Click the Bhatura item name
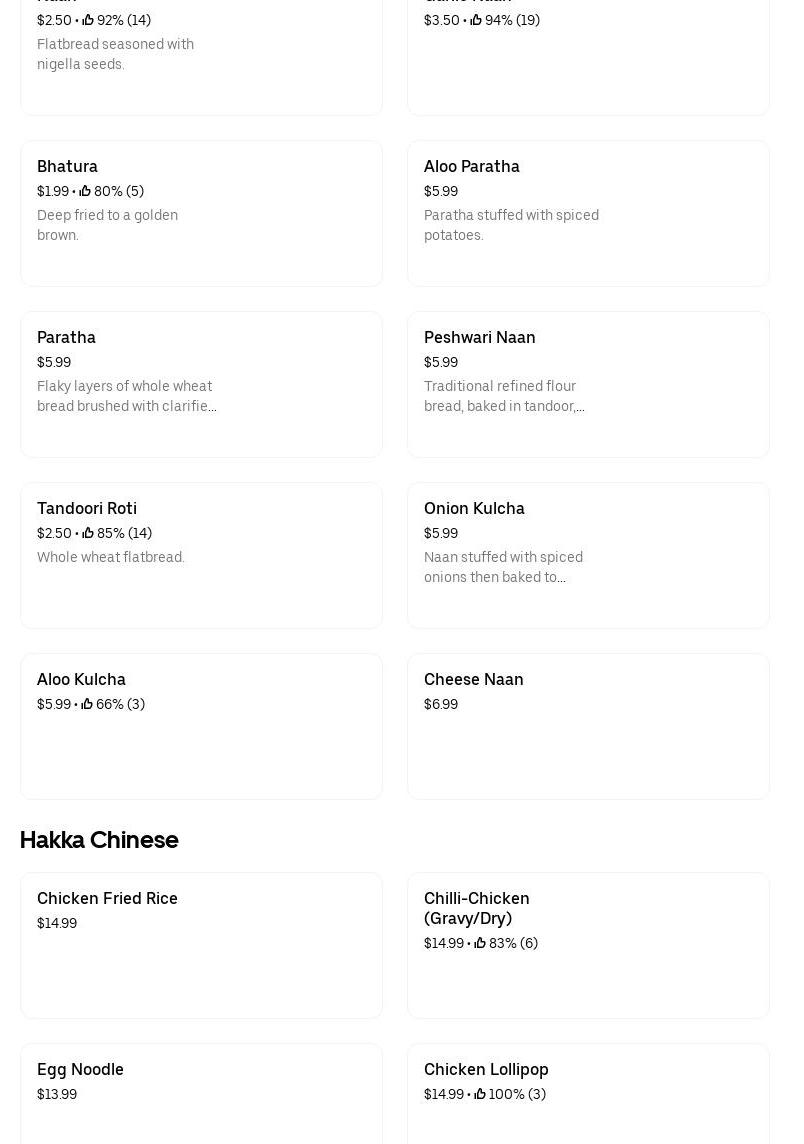 pos(67,166)
